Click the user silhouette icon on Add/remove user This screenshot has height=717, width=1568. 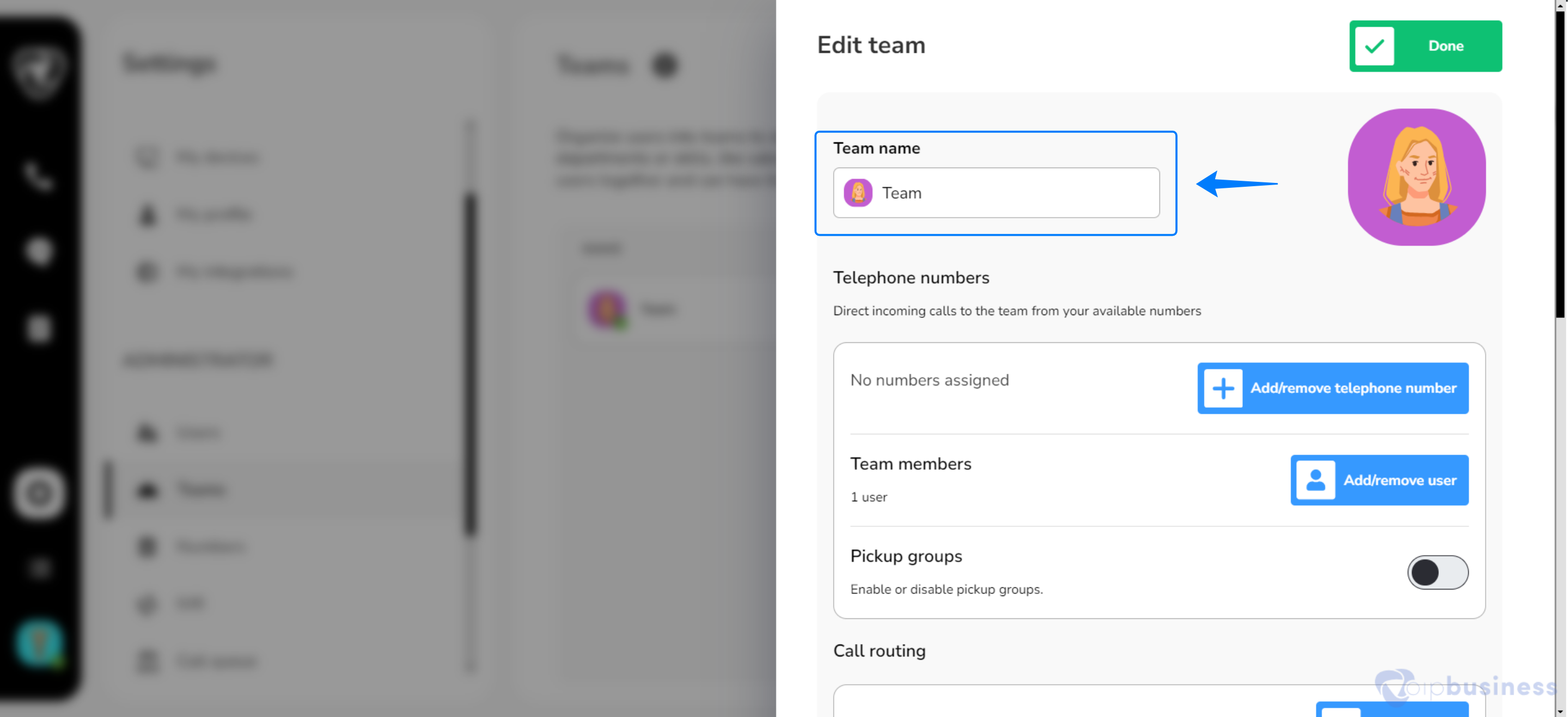click(1315, 480)
